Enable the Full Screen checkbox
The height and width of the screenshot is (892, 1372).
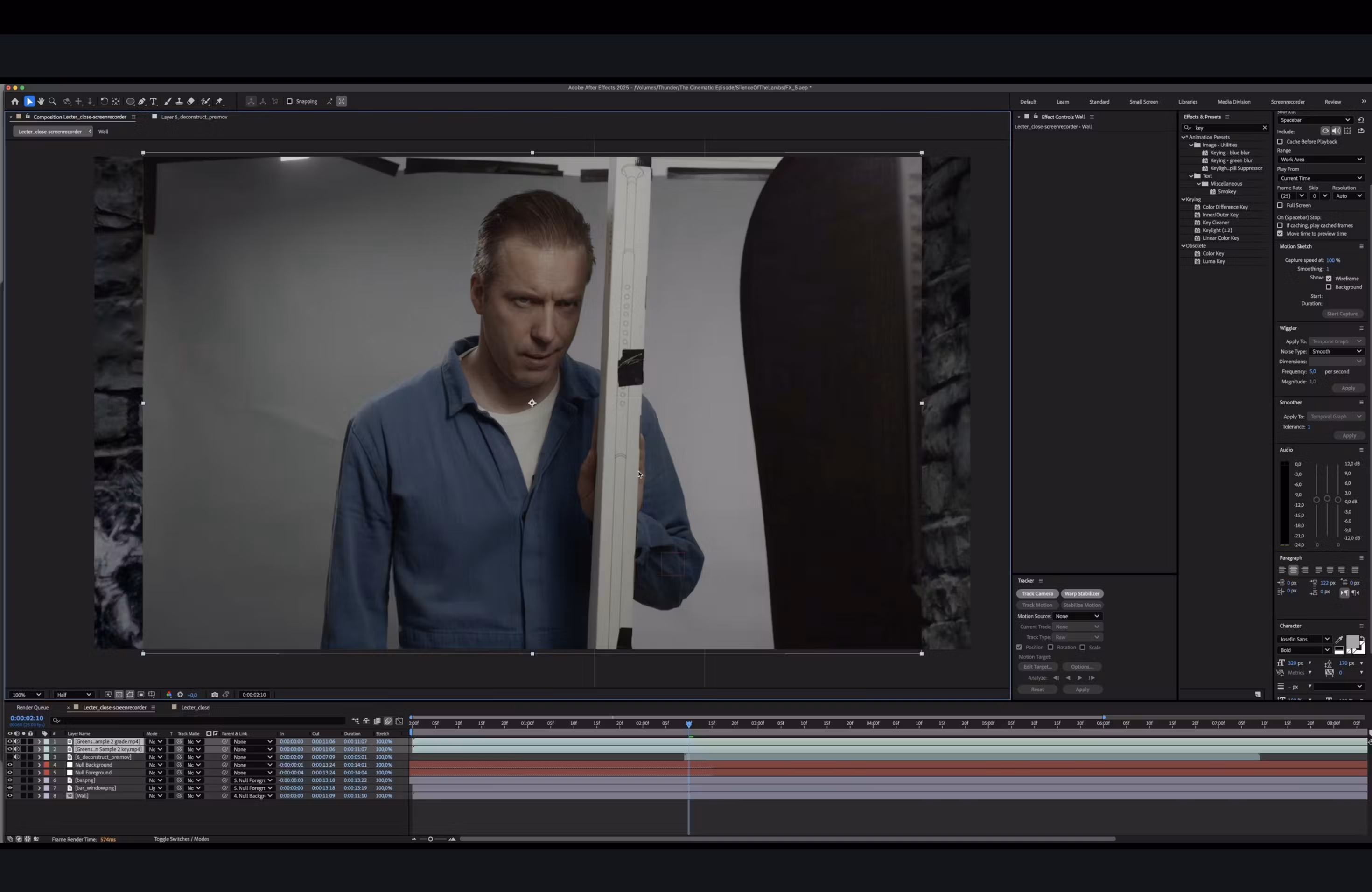1280,205
